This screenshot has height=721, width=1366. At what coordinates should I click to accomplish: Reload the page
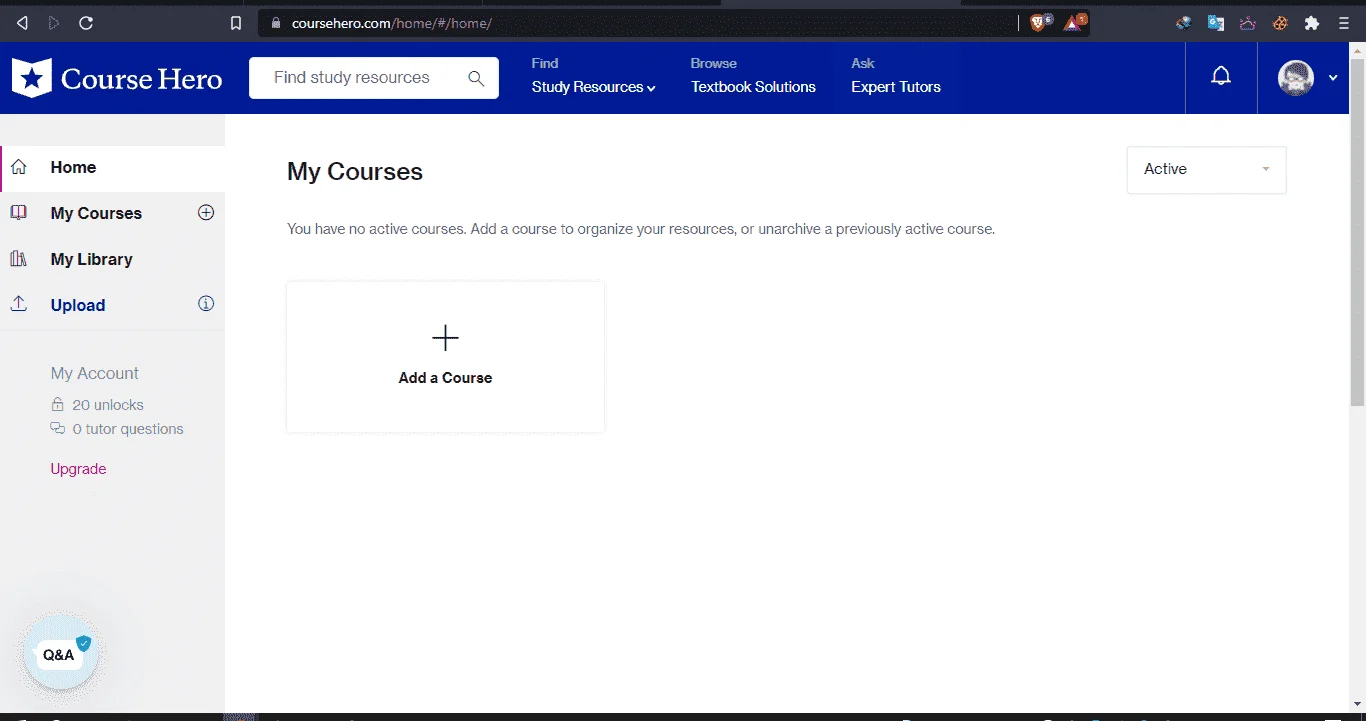pyautogui.click(x=86, y=23)
